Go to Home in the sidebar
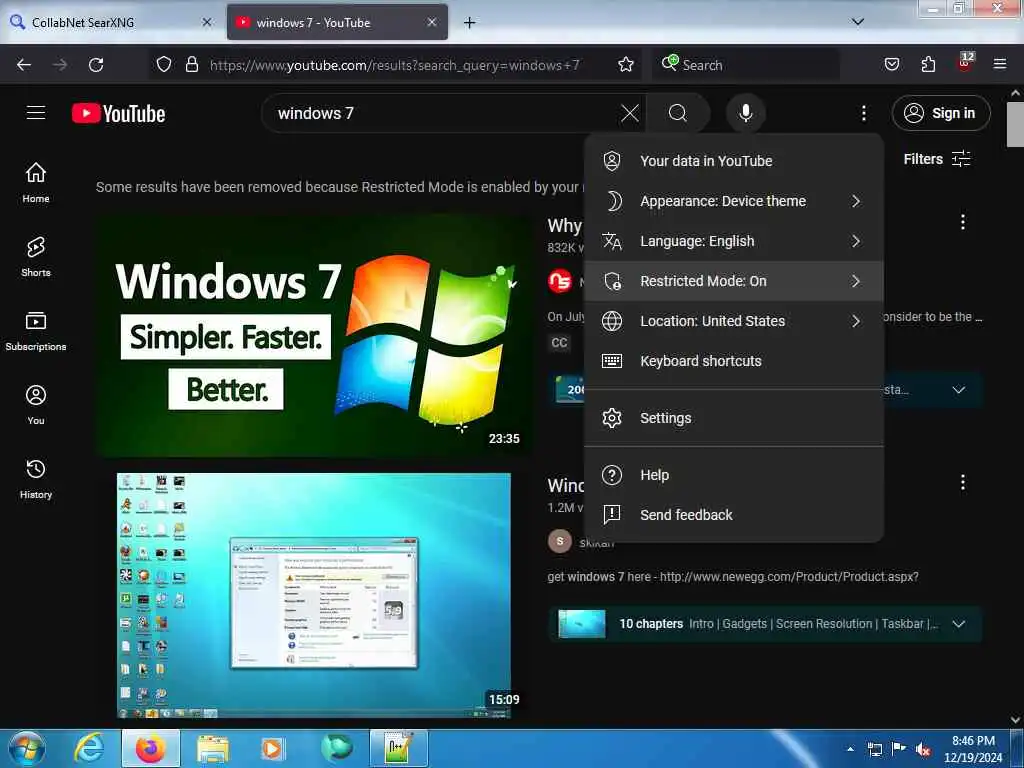The width and height of the screenshot is (1024, 768). pos(36,182)
